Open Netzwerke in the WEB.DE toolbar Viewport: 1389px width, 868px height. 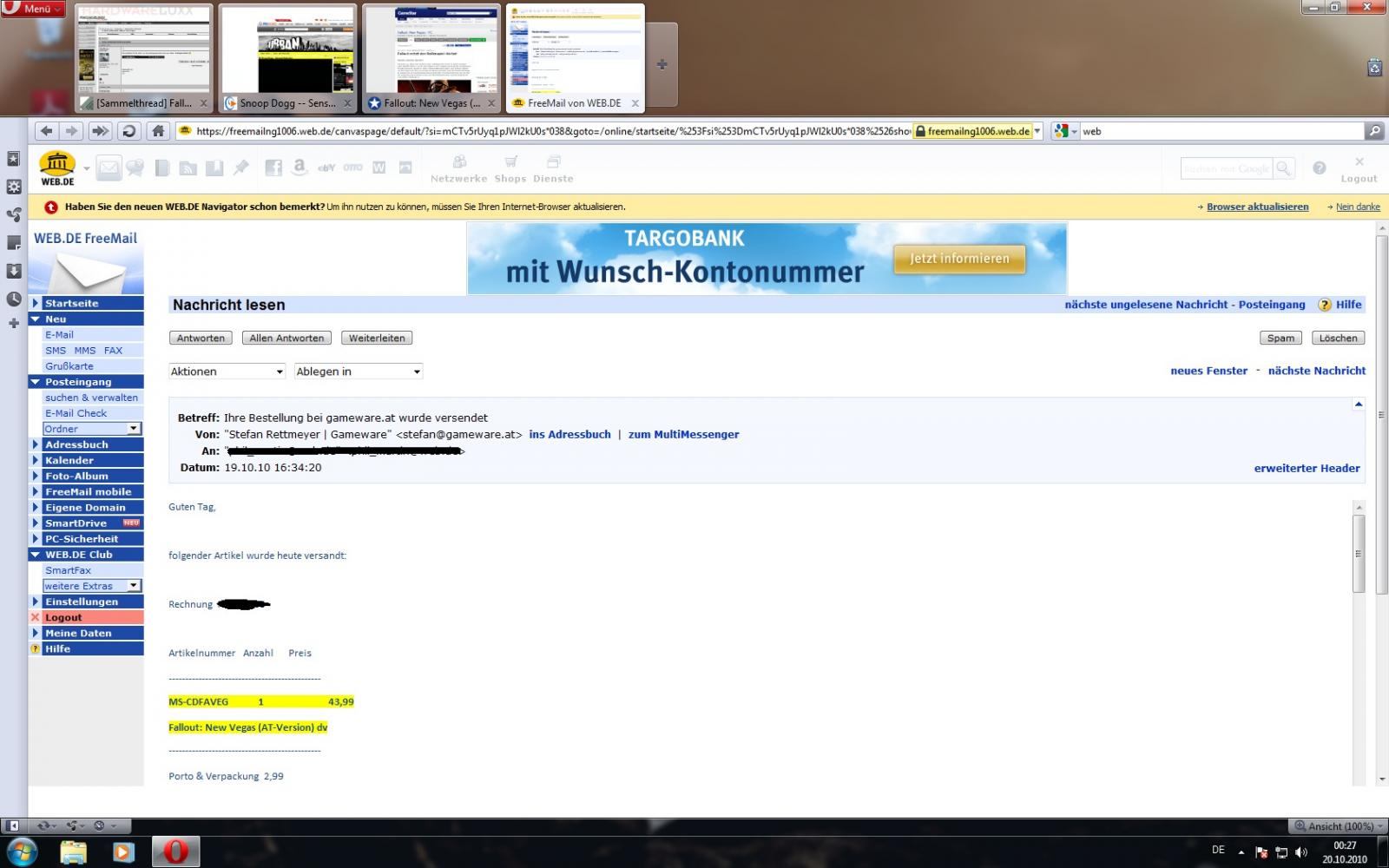[458, 168]
